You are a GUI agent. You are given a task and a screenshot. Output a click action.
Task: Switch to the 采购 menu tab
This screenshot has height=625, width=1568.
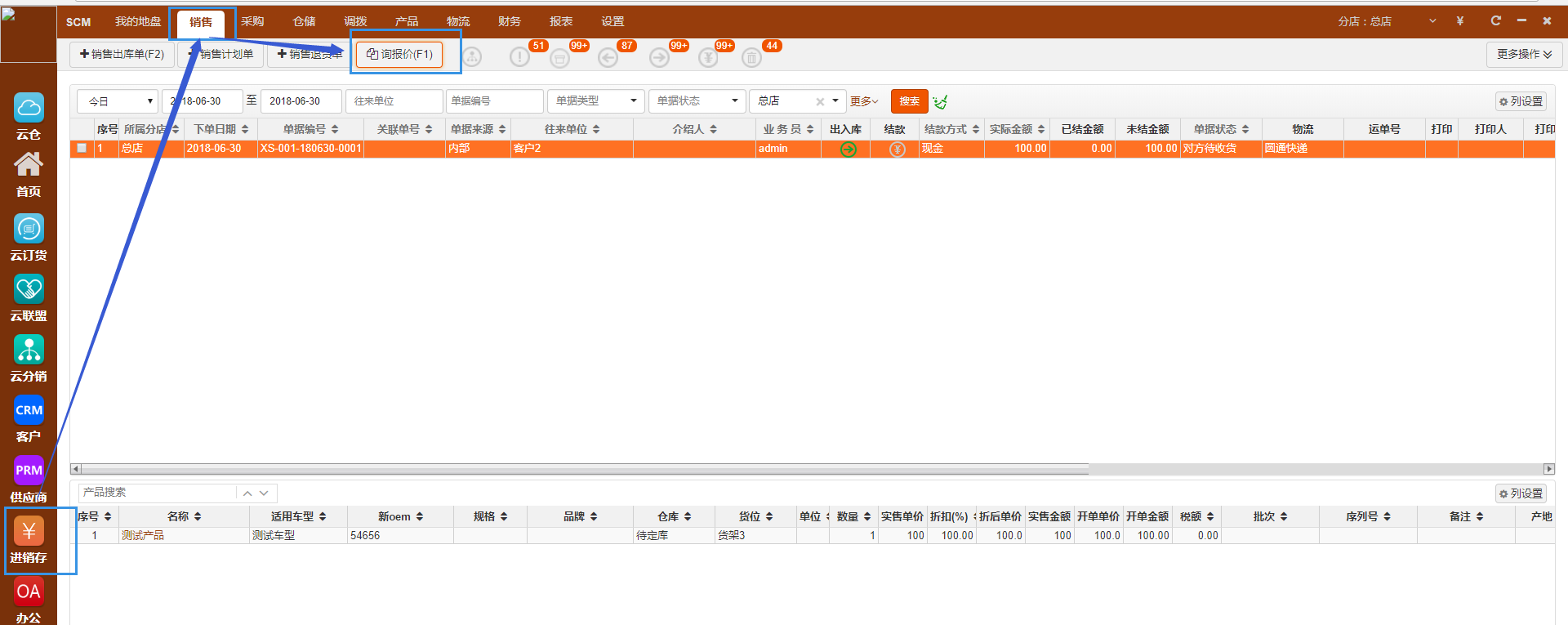[252, 21]
